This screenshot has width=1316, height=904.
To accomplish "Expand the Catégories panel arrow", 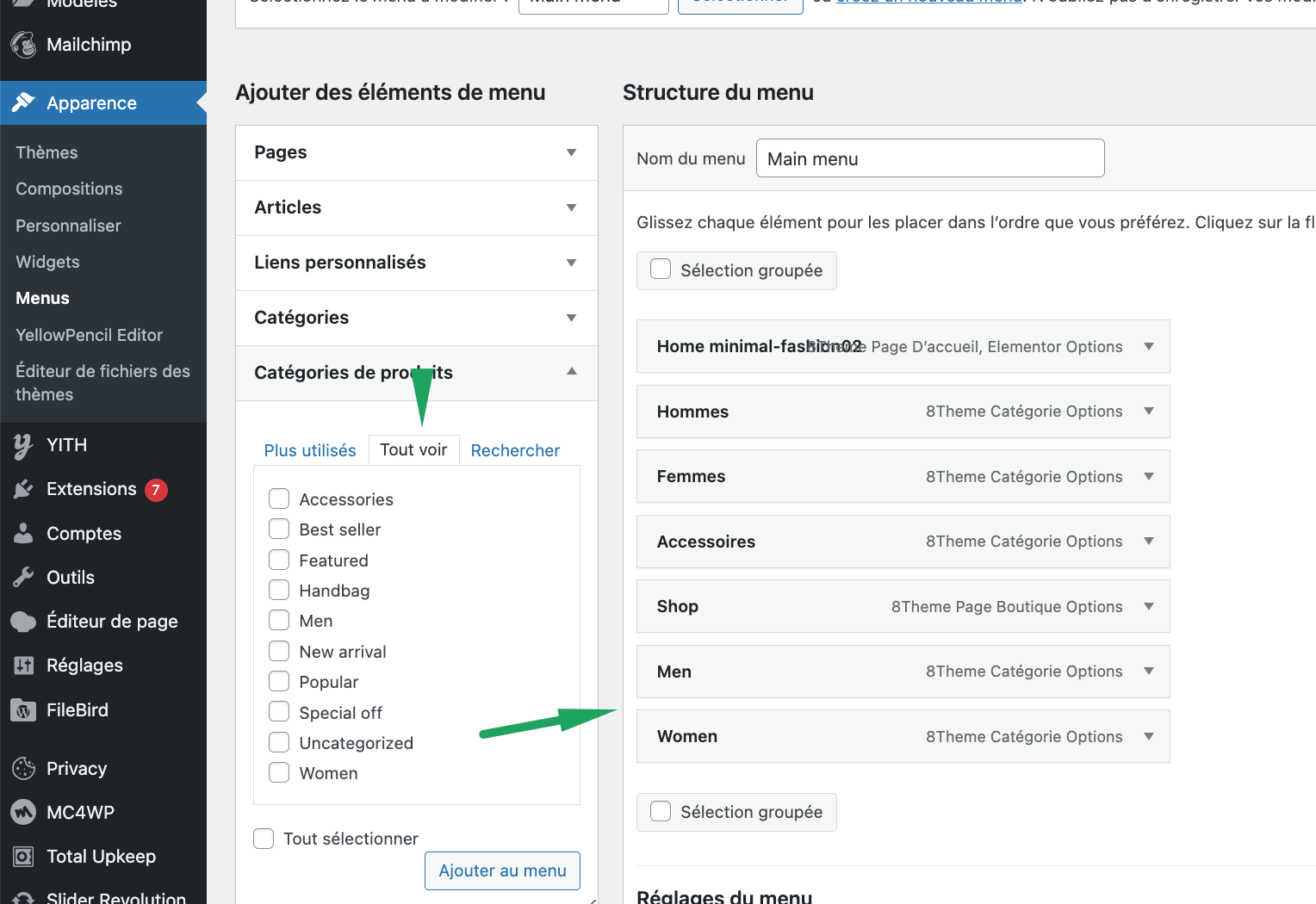I will tap(571, 318).
